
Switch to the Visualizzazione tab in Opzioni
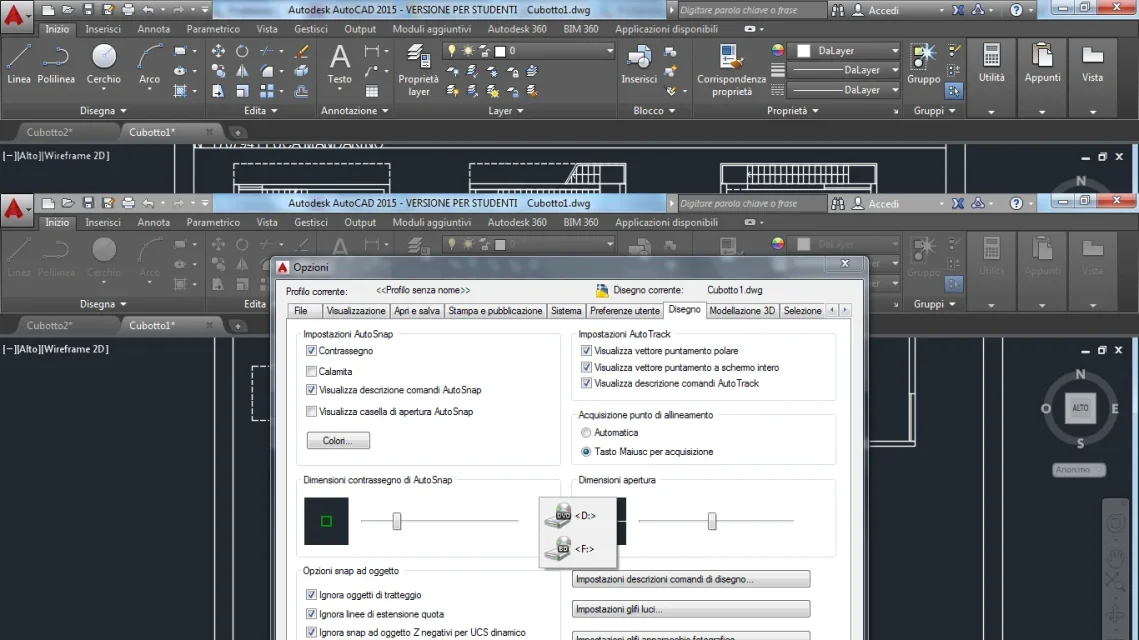(x=356, y=311)
